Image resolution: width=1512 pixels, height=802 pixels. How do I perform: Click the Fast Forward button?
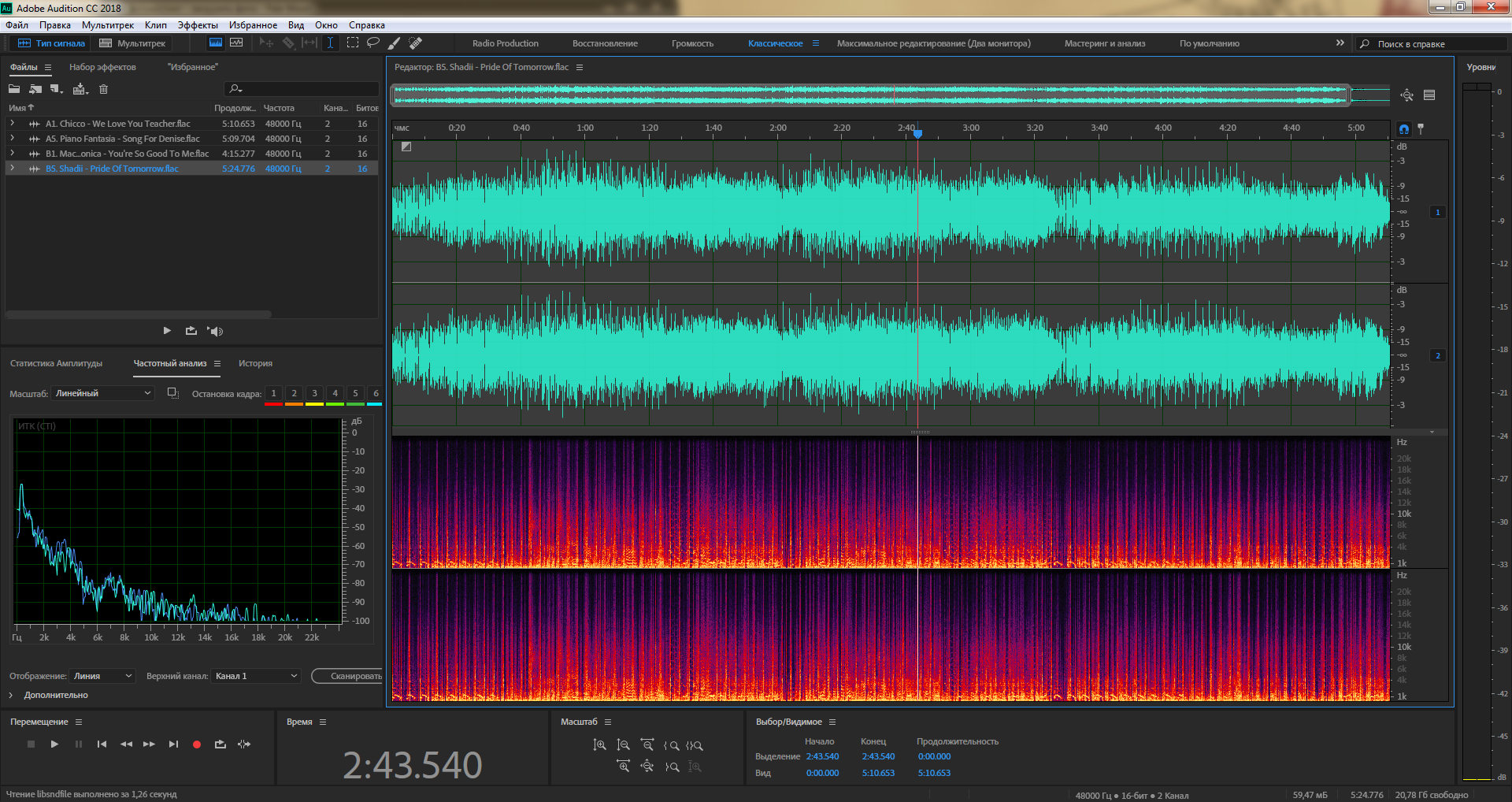click(x=150, y=744)
